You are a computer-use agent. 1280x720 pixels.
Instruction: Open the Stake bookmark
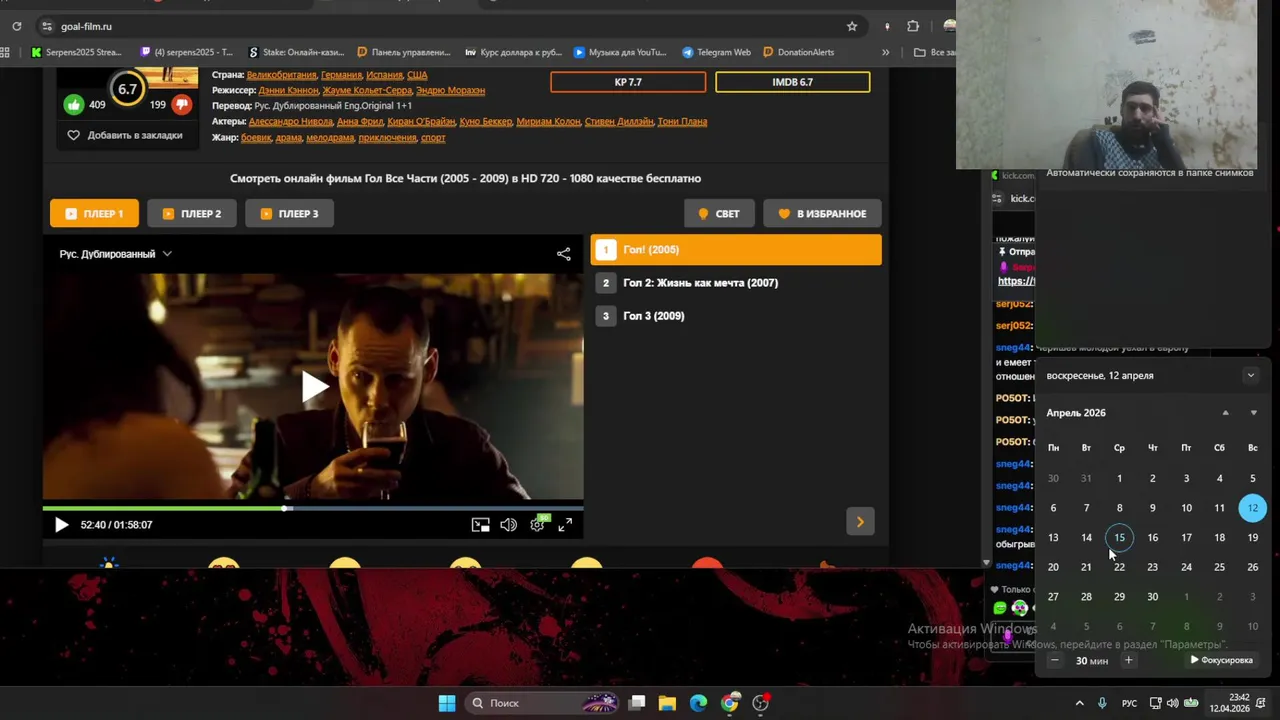tap(298, 52)
